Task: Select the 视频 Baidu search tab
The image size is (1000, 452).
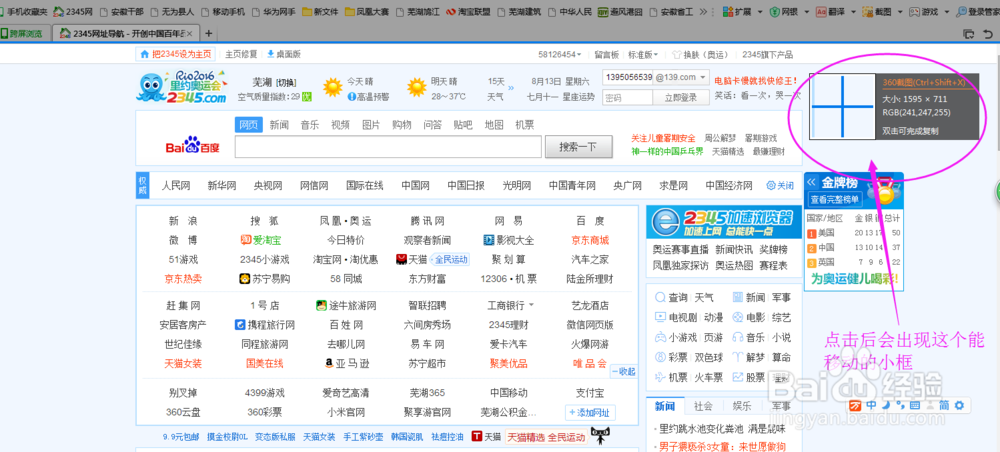Action: pos(341,125)
